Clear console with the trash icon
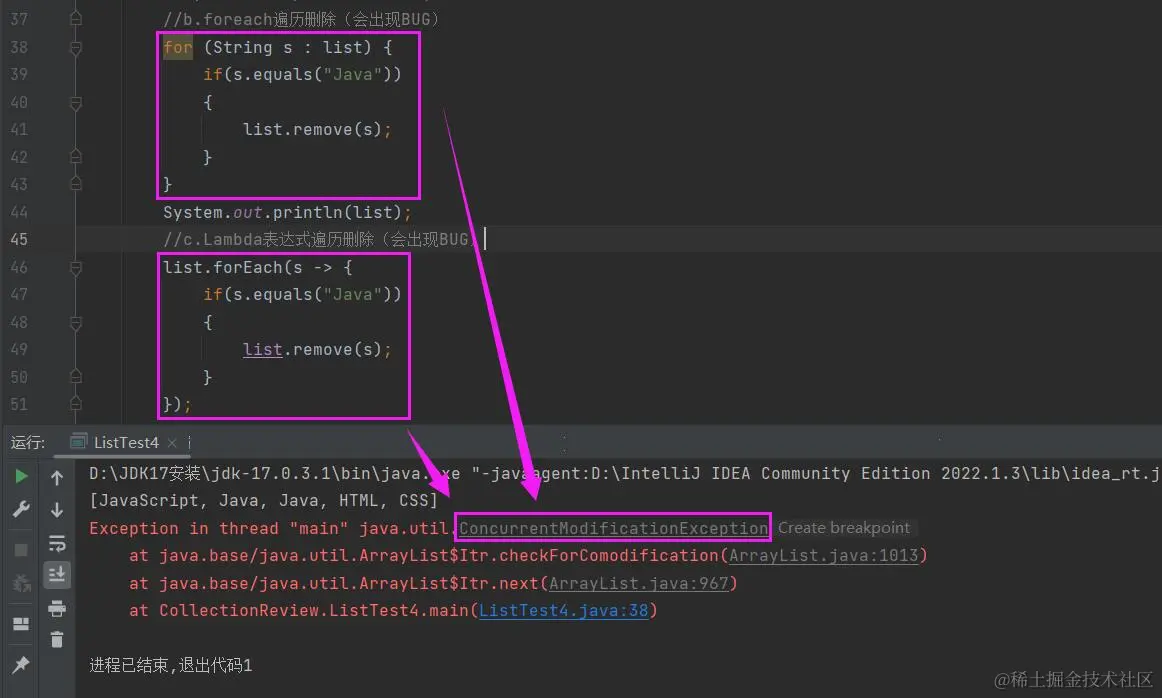This screenshot has width=1162, height=698. (x=57, y=639)
